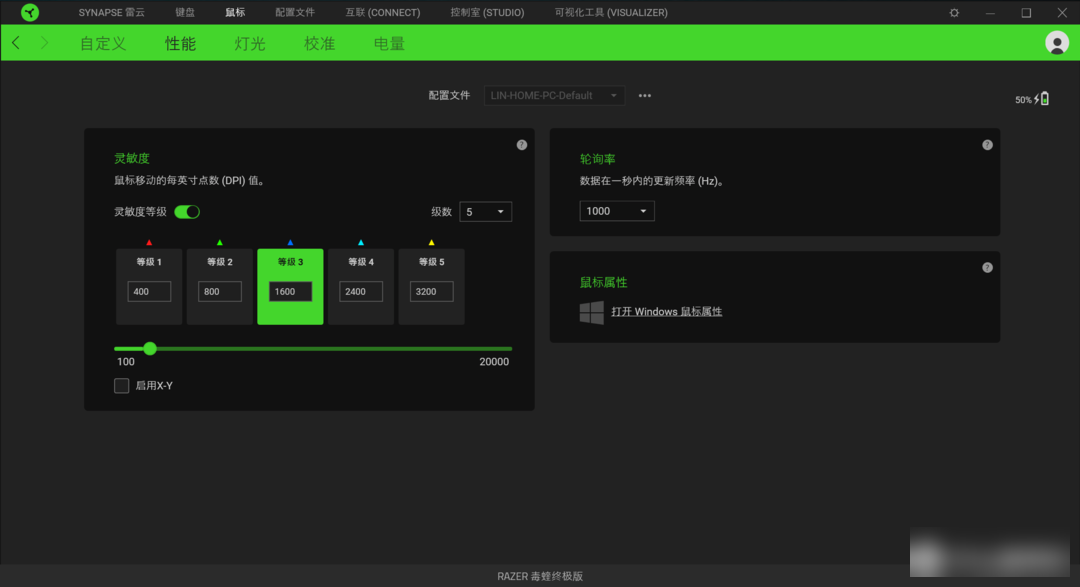Viewport: 1080px width, 587px height.
Task: Enable the 启用X-Y checkbox
Action: [121, 386]
